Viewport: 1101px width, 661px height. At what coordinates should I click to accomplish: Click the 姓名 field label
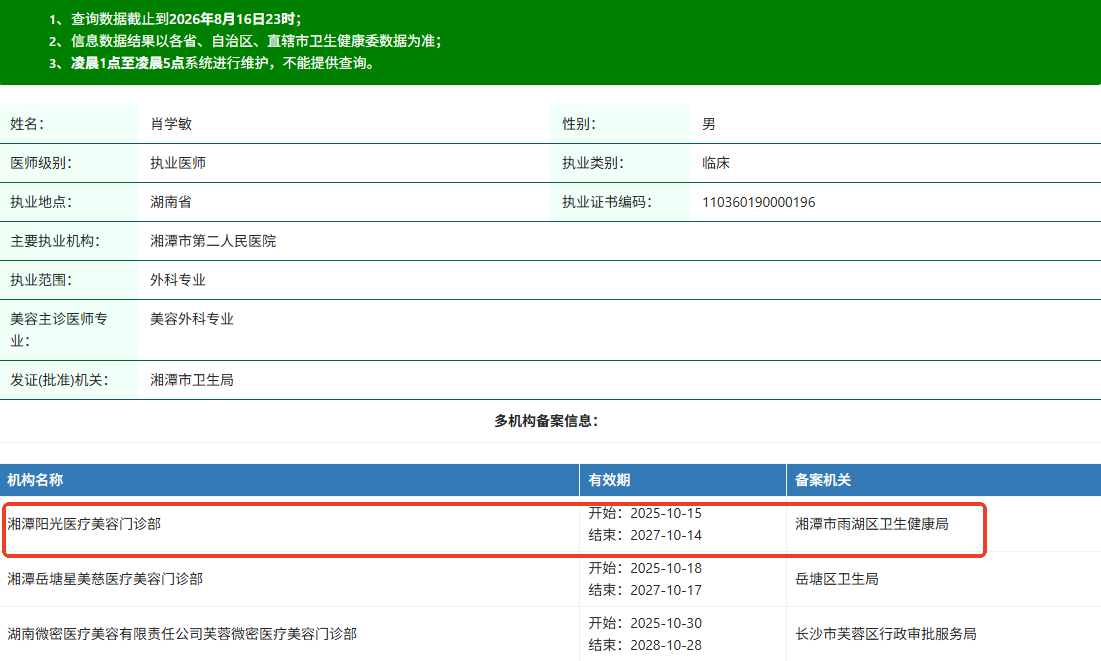click(x=27, y=124)
